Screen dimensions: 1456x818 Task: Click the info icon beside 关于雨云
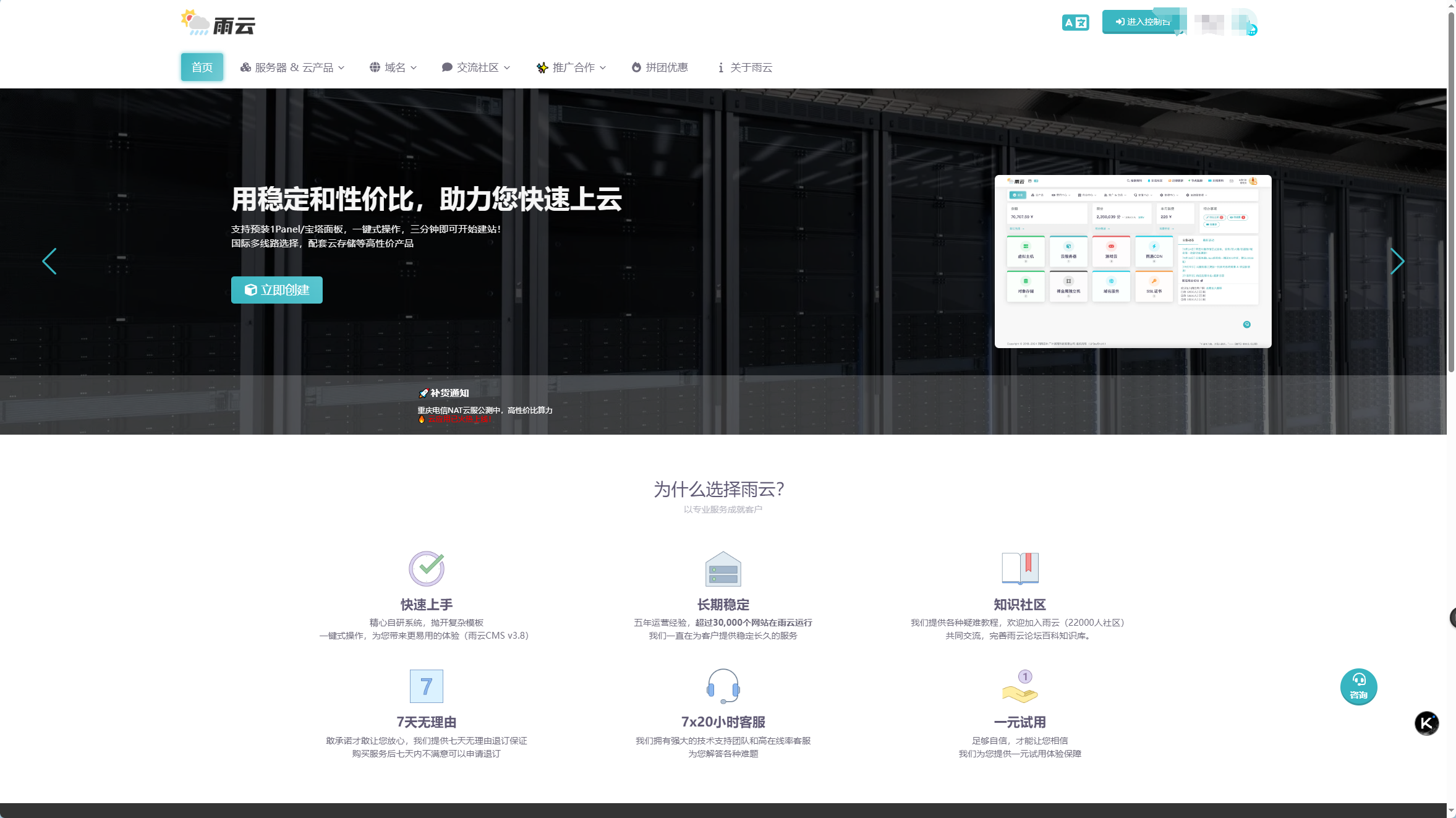pos(721,67)
